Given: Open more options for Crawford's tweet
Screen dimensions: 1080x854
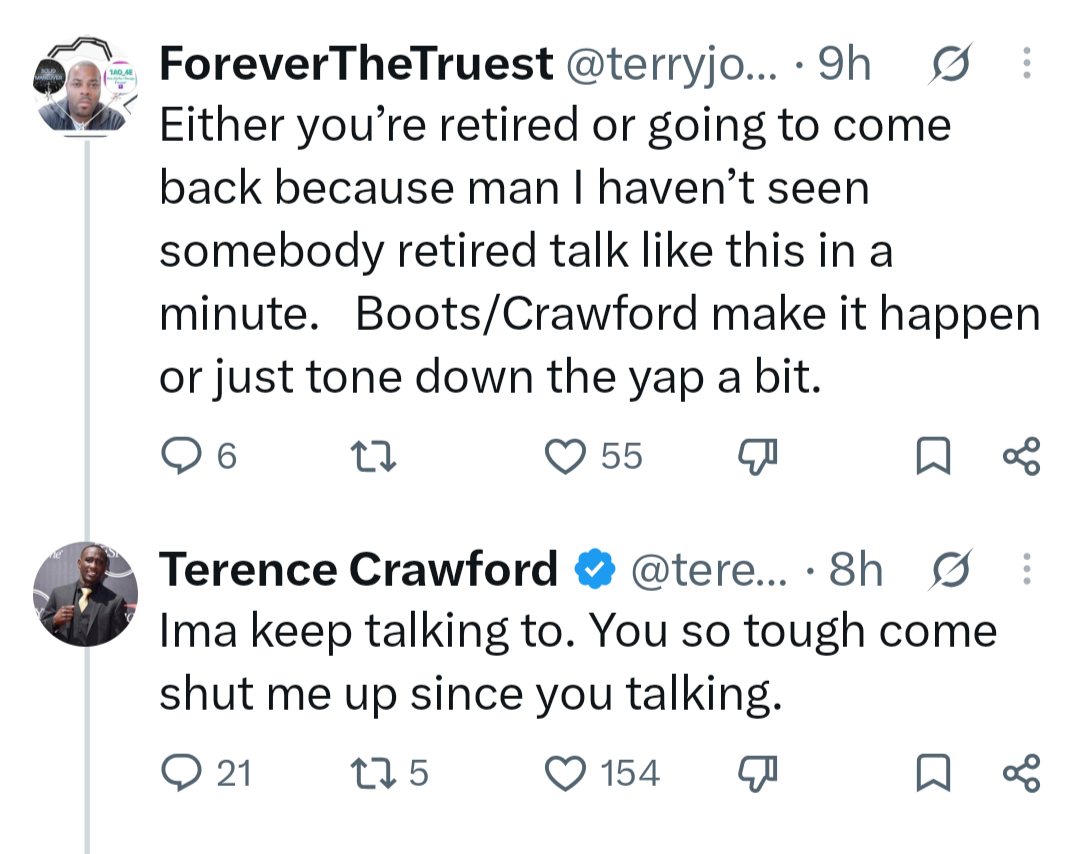Looking at the screenshot, I should click(x=1026, y=569).
